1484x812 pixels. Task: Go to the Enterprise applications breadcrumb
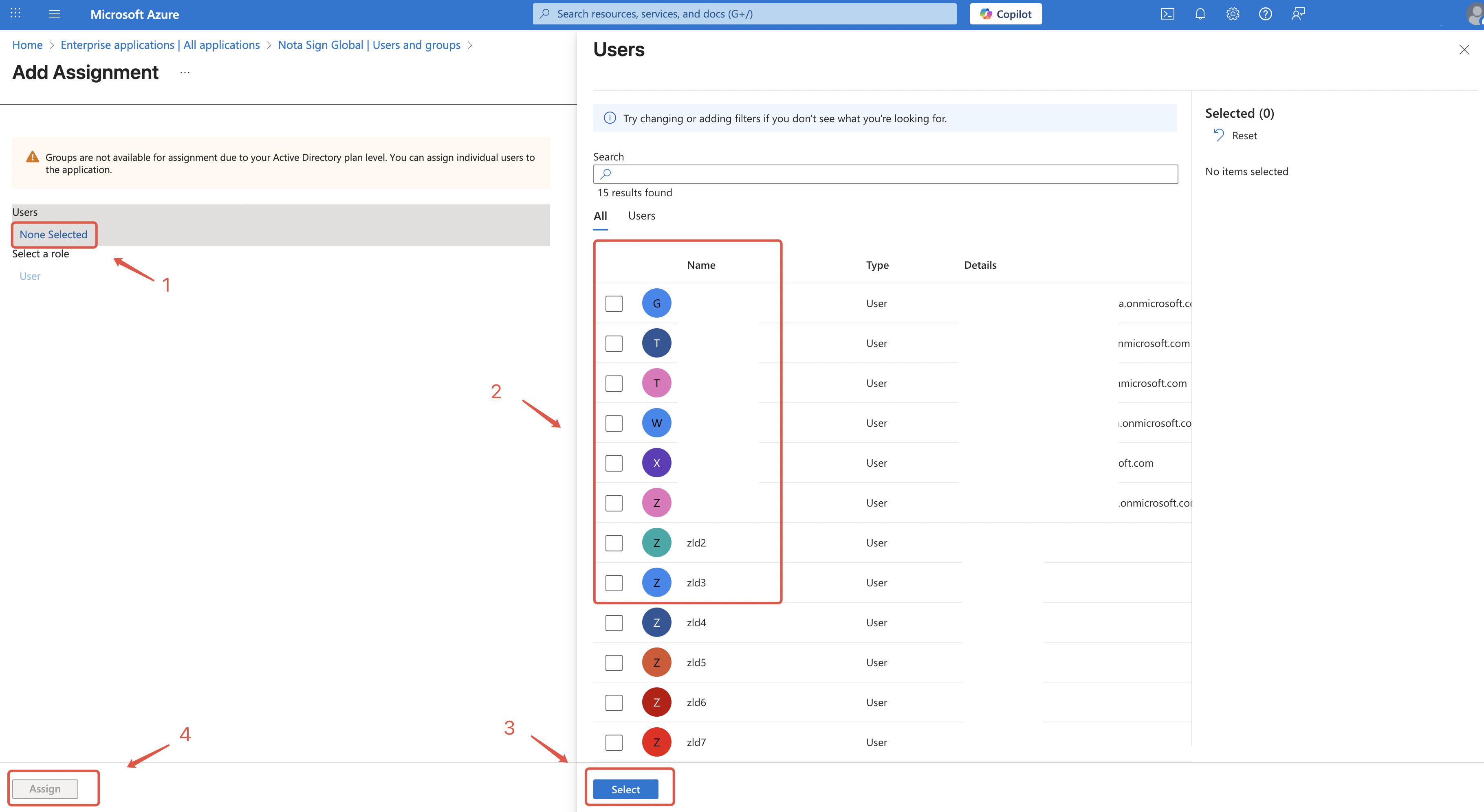tap(160, 45)
